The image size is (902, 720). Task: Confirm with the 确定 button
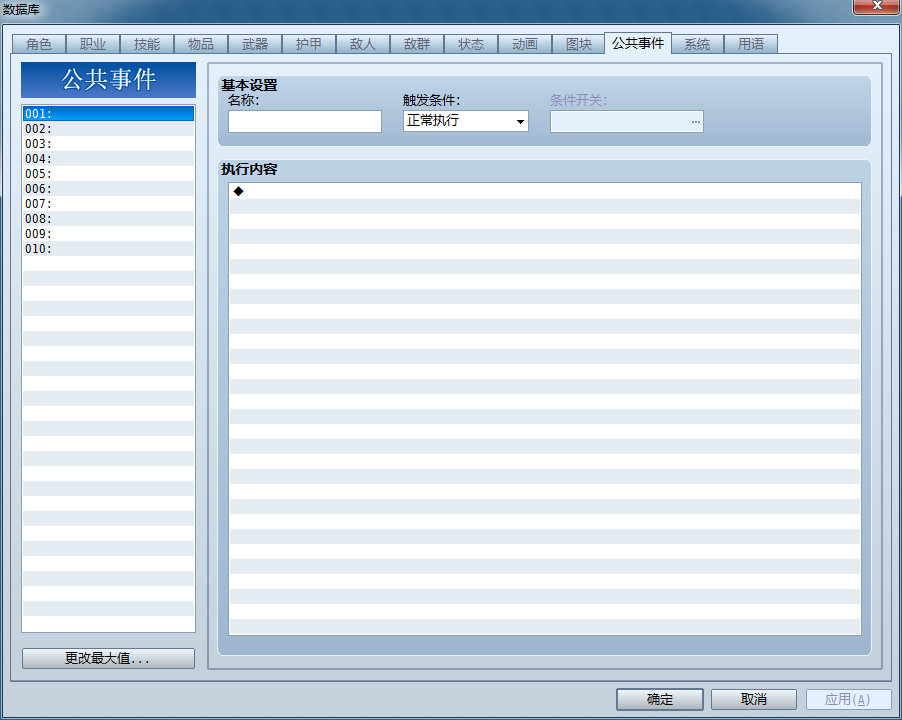[660, 699]
